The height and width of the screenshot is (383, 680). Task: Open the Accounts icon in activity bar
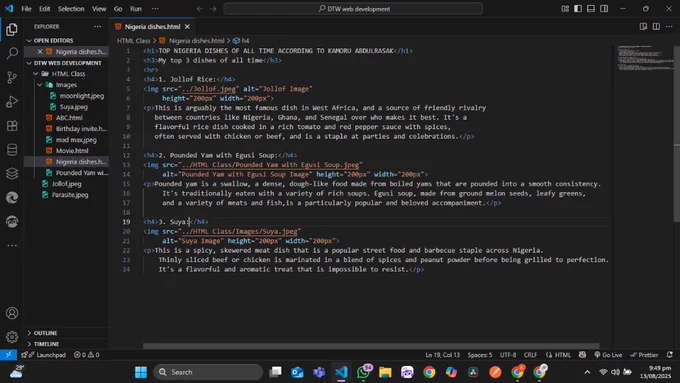click(12, 313)
